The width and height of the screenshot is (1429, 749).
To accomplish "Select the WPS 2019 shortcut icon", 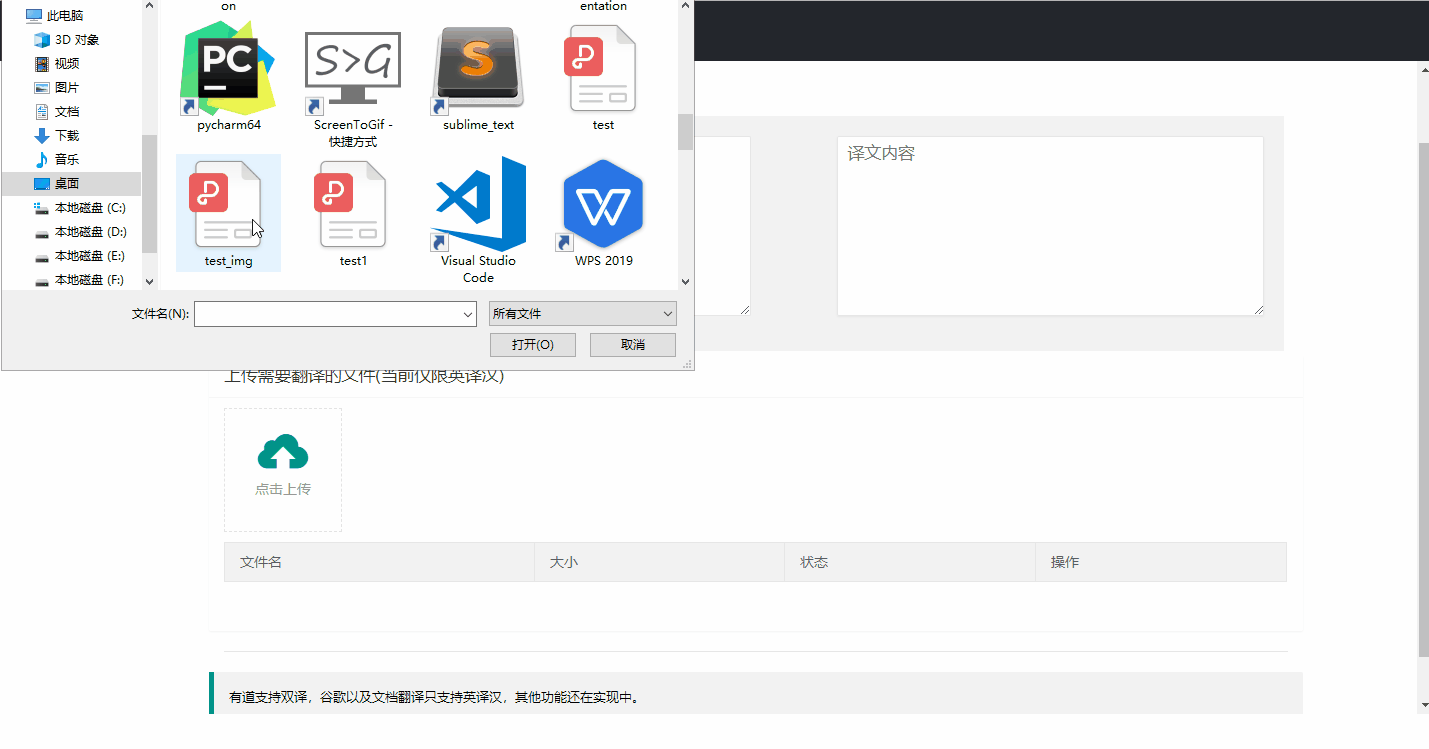I will (x=603, y=205).
